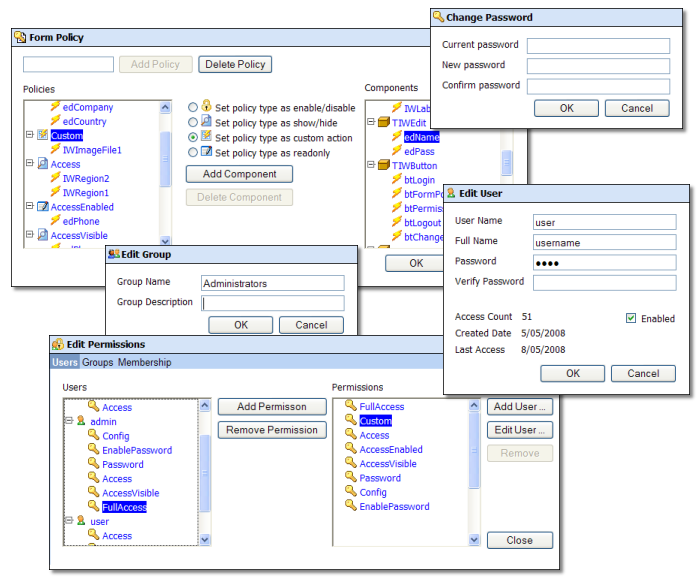Switch to the Groups tab
The height and width of the screenshot is (584, 700).
pyautogui.click(x=97, y=362)
